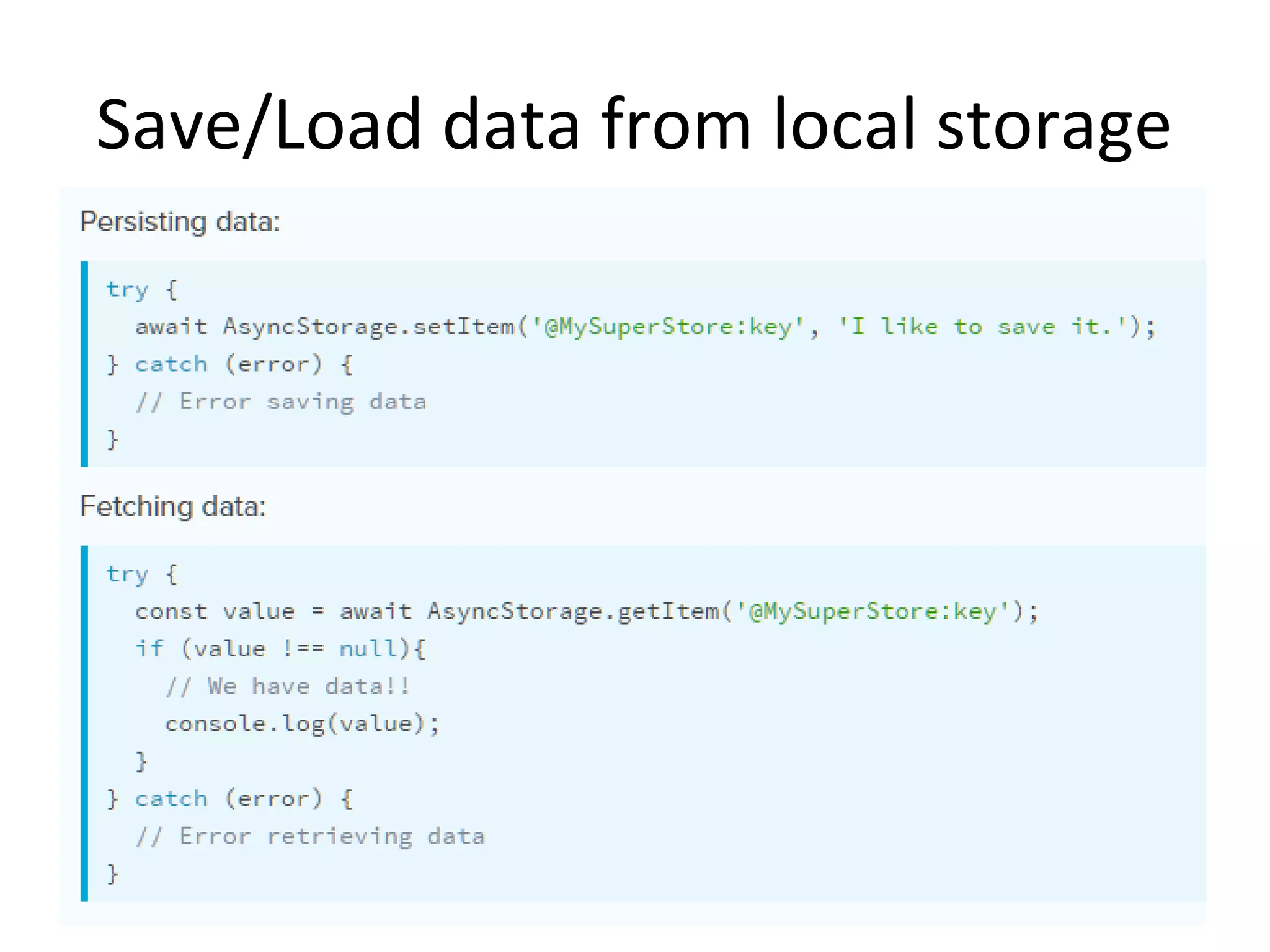Click the slide title 'Save/Load data from local storage'

pyautogui.click(x=633, y=125)
